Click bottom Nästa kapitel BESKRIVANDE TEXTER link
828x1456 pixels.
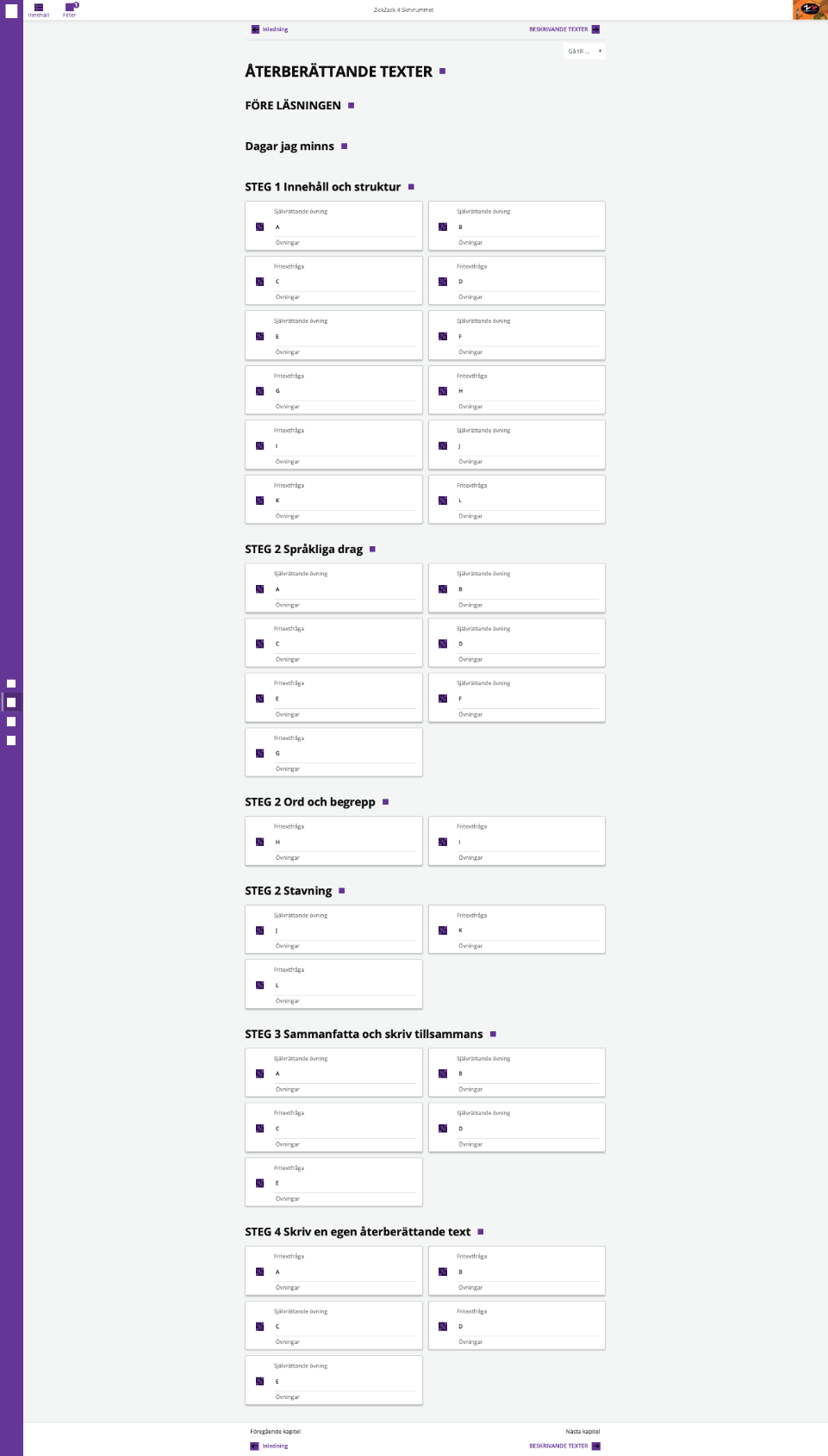coord(564,1446)
